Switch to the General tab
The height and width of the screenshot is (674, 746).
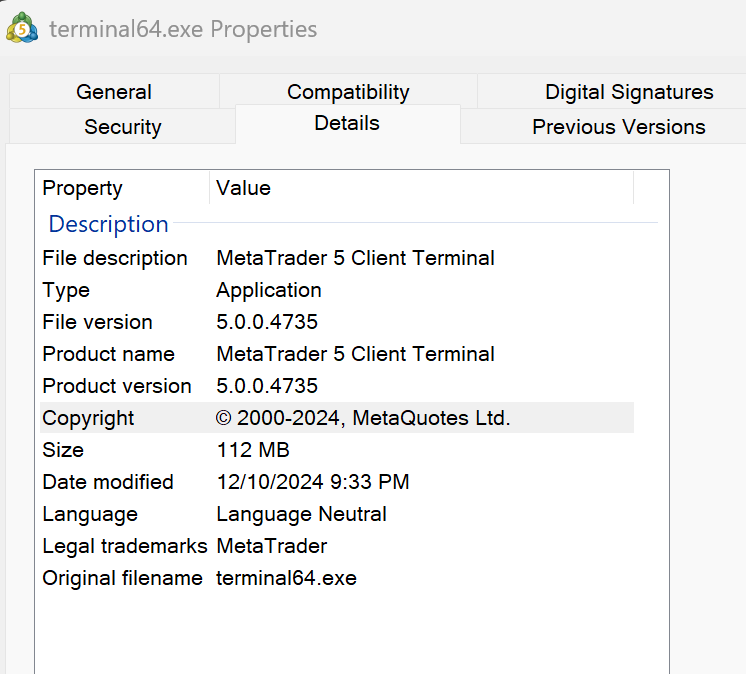(114, 92)
